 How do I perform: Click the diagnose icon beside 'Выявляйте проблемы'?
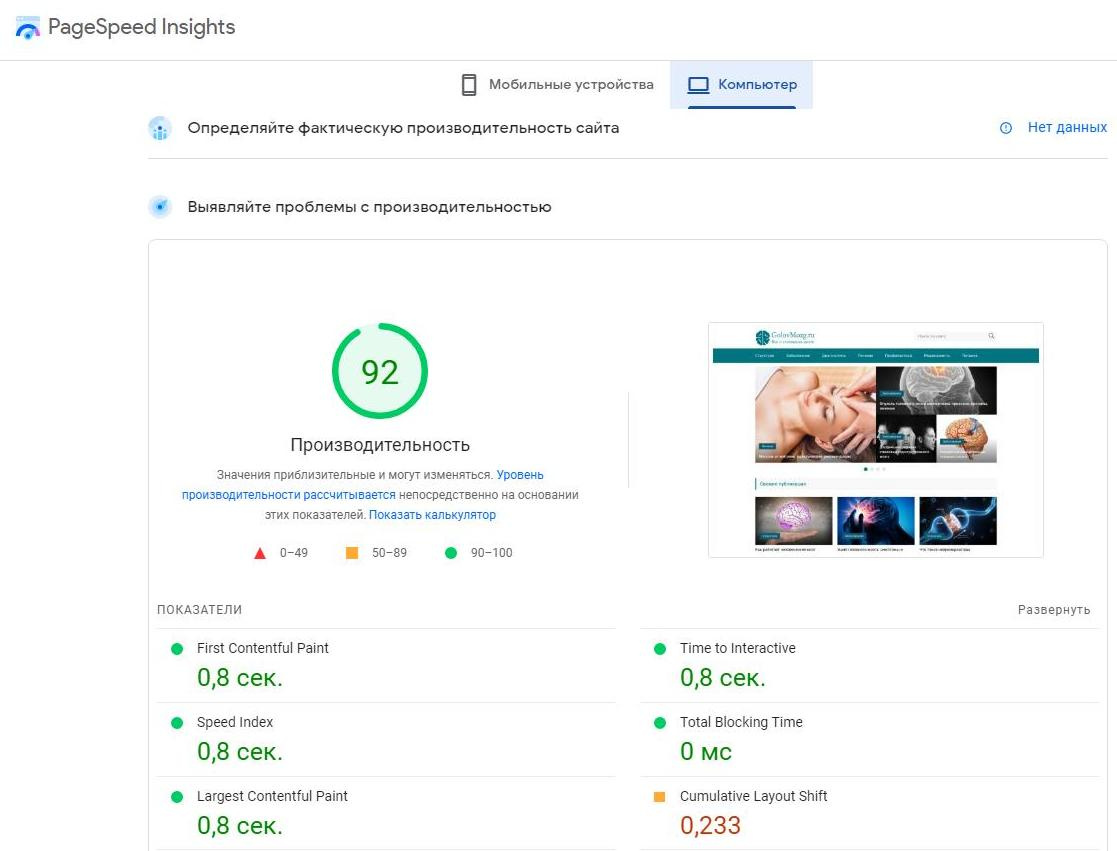(160, 207)
